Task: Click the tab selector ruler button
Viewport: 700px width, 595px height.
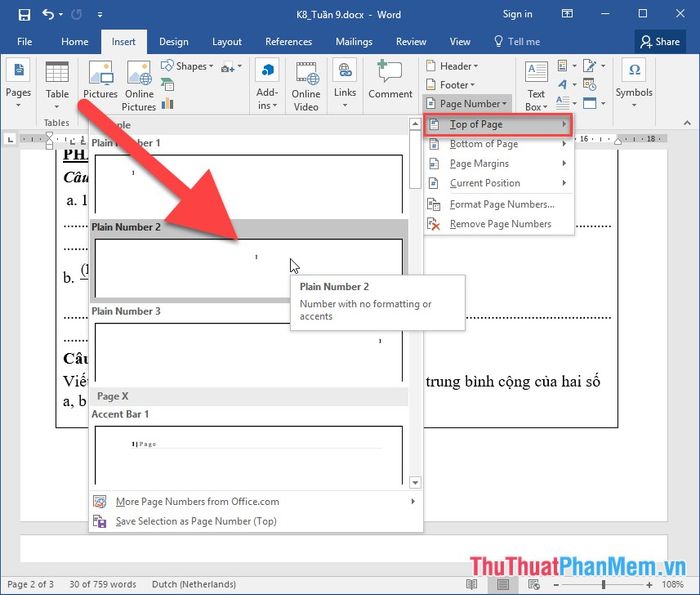Action: (10, 139)
